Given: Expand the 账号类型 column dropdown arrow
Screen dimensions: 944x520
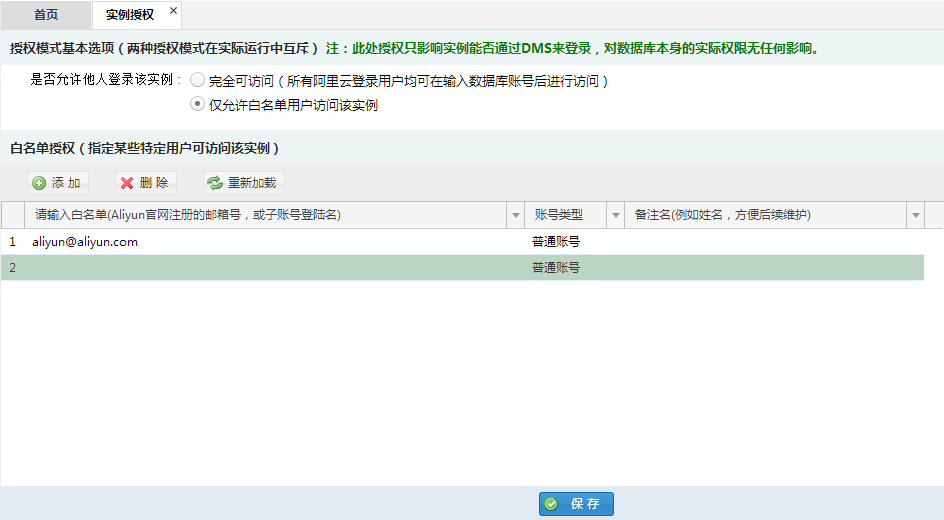Looking at the screenshot, I should pos(616,215).
